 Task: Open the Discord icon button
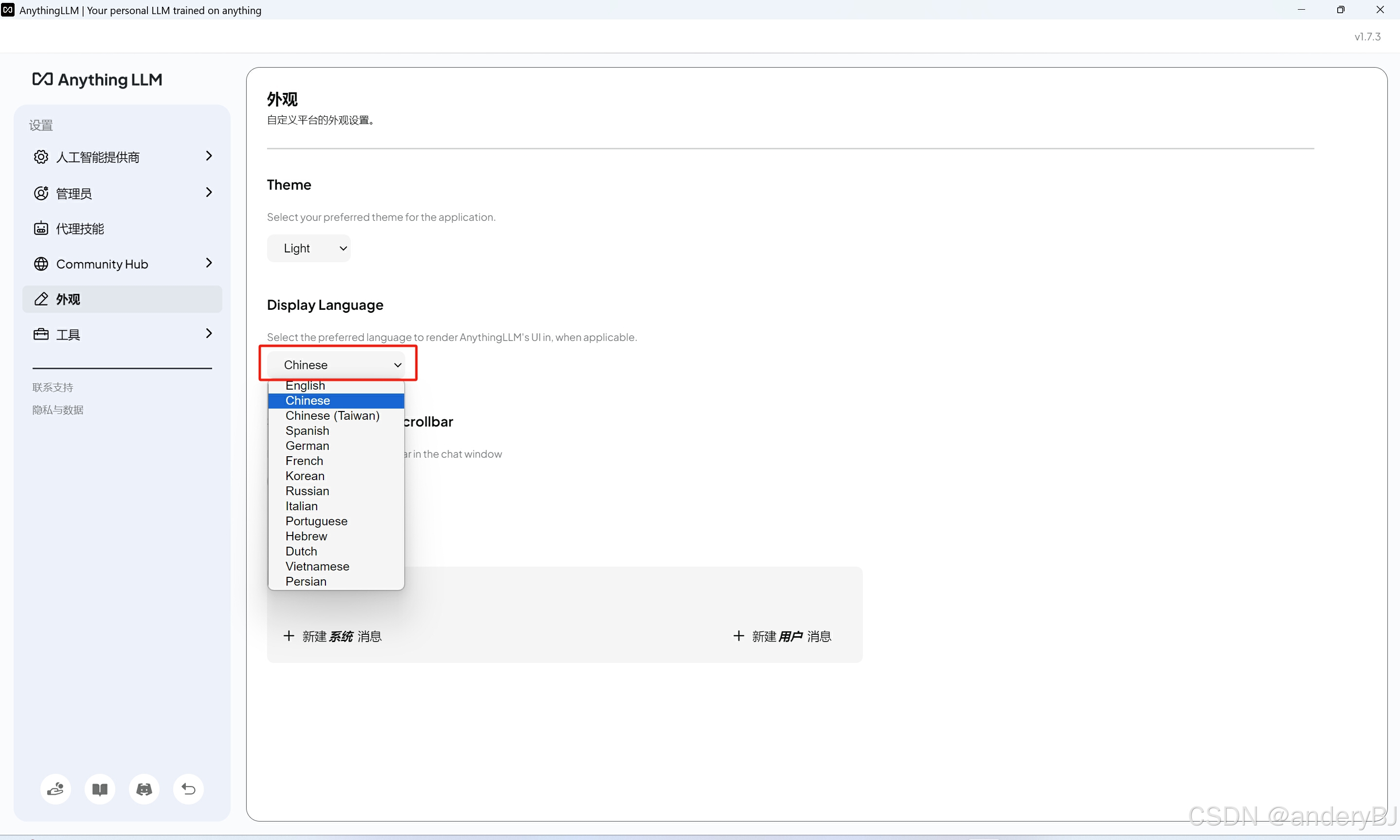pyautogui.click(x=144, y=788)
